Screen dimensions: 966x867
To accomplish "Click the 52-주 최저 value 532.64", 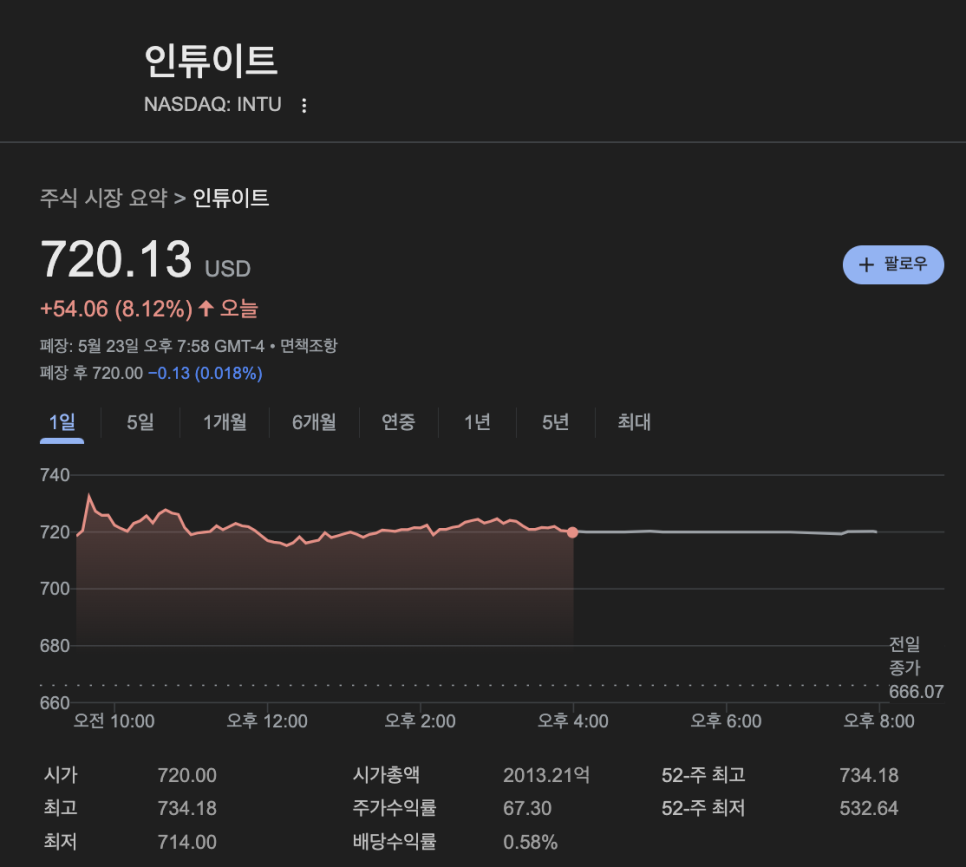I will click(x=869, y=808).
